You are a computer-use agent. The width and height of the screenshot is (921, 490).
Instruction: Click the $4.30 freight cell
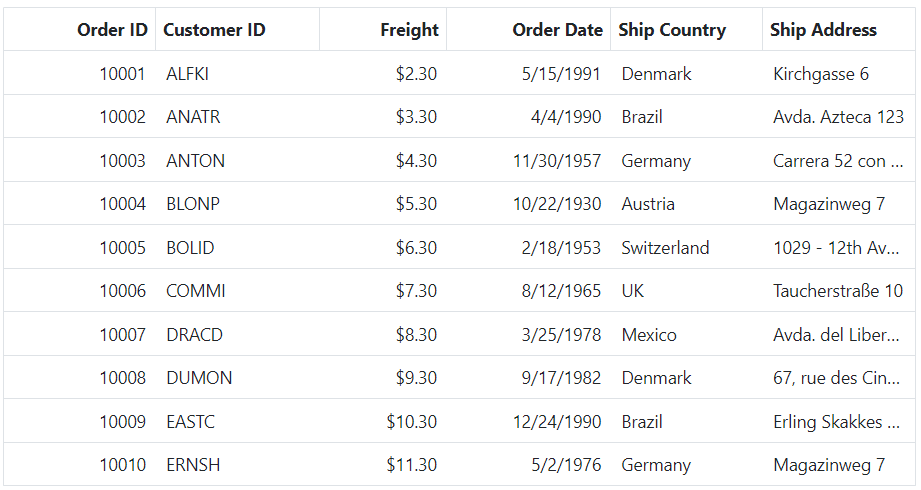(x=383, y=160)
